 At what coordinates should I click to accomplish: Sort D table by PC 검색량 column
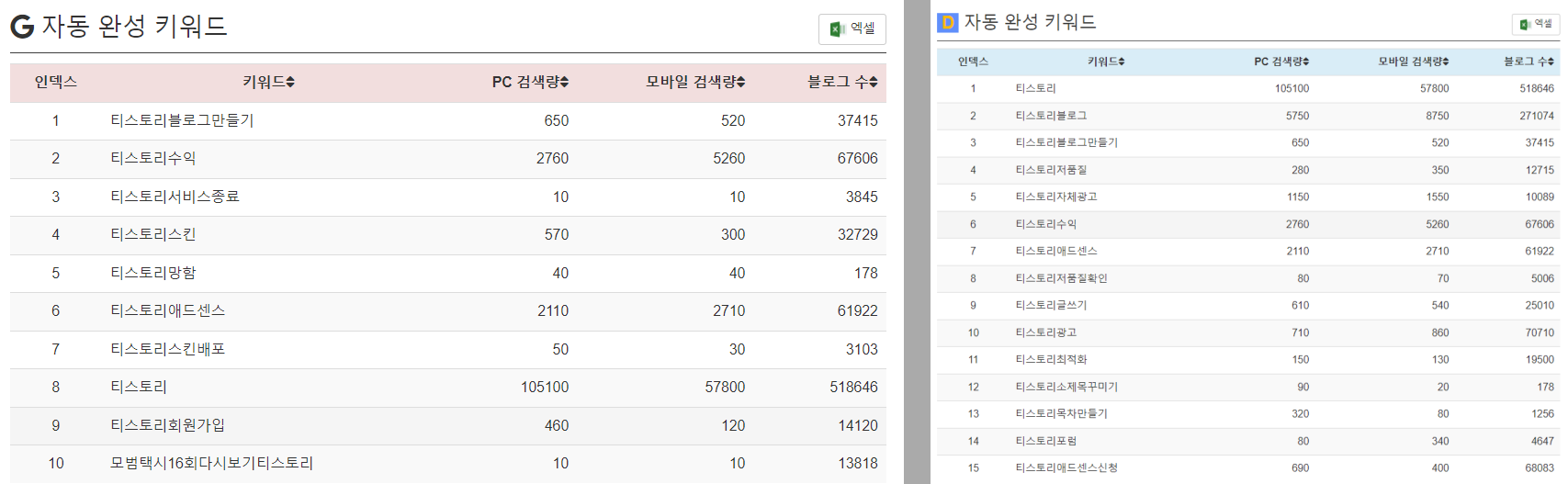(1281, 62)
